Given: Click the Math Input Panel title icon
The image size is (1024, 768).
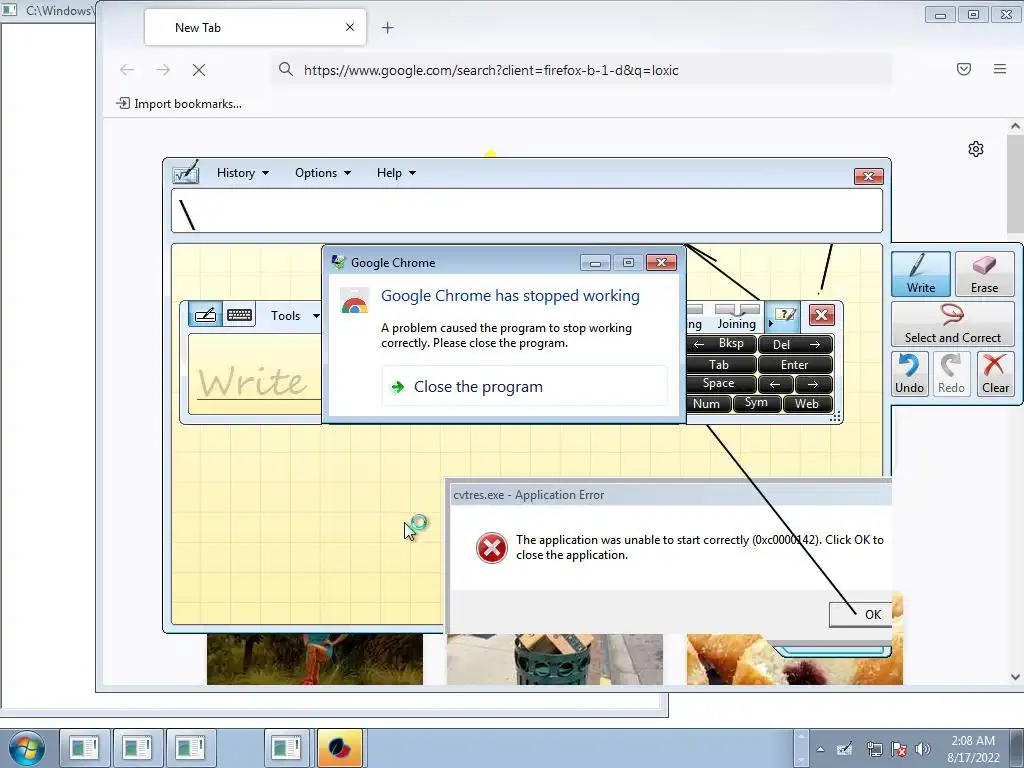Looking at the screenshot, I should [x=186, y=173].
